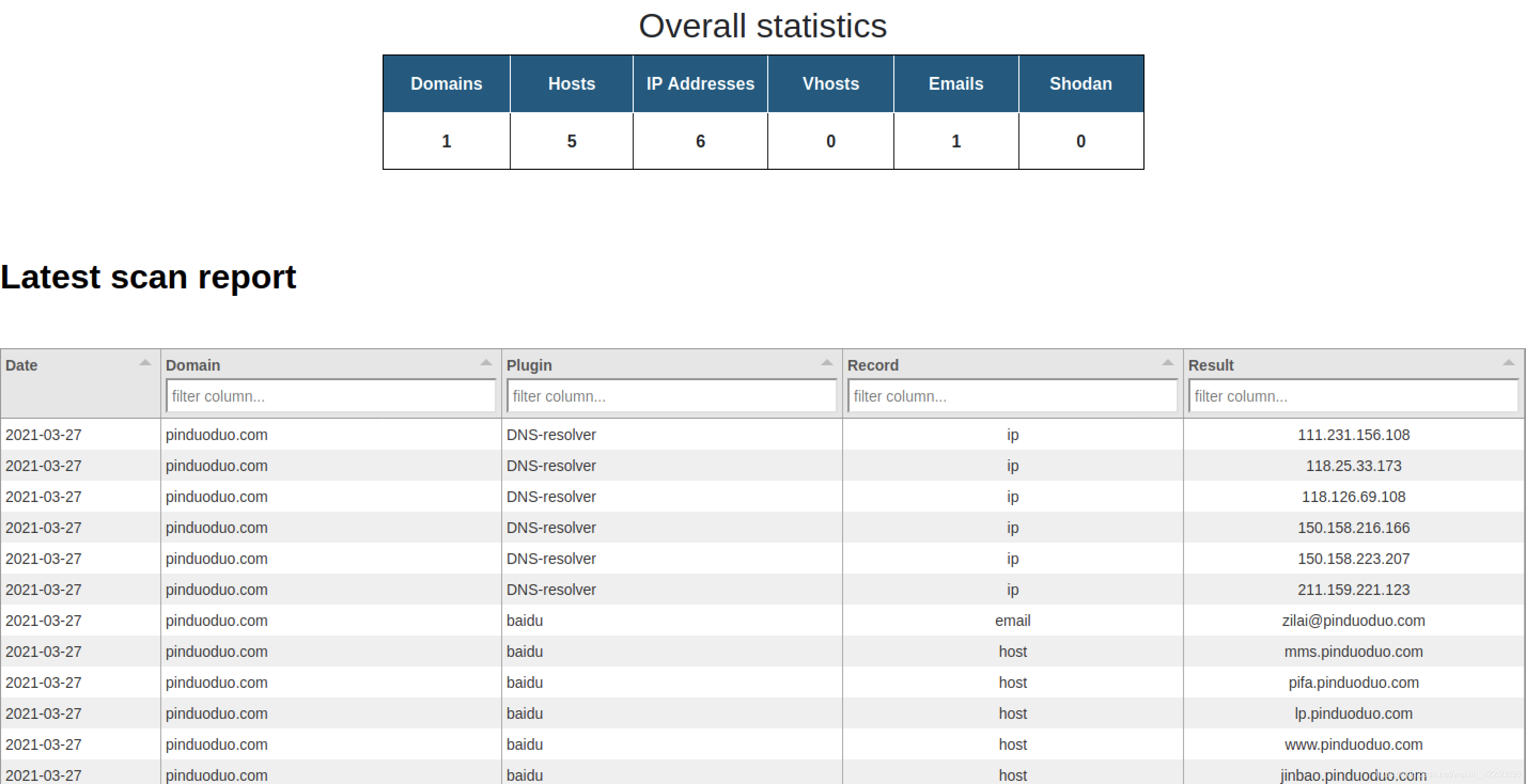1526x784 pixels.
Task: Click the Result filter column input
Action: click(x=1353, y=396)
